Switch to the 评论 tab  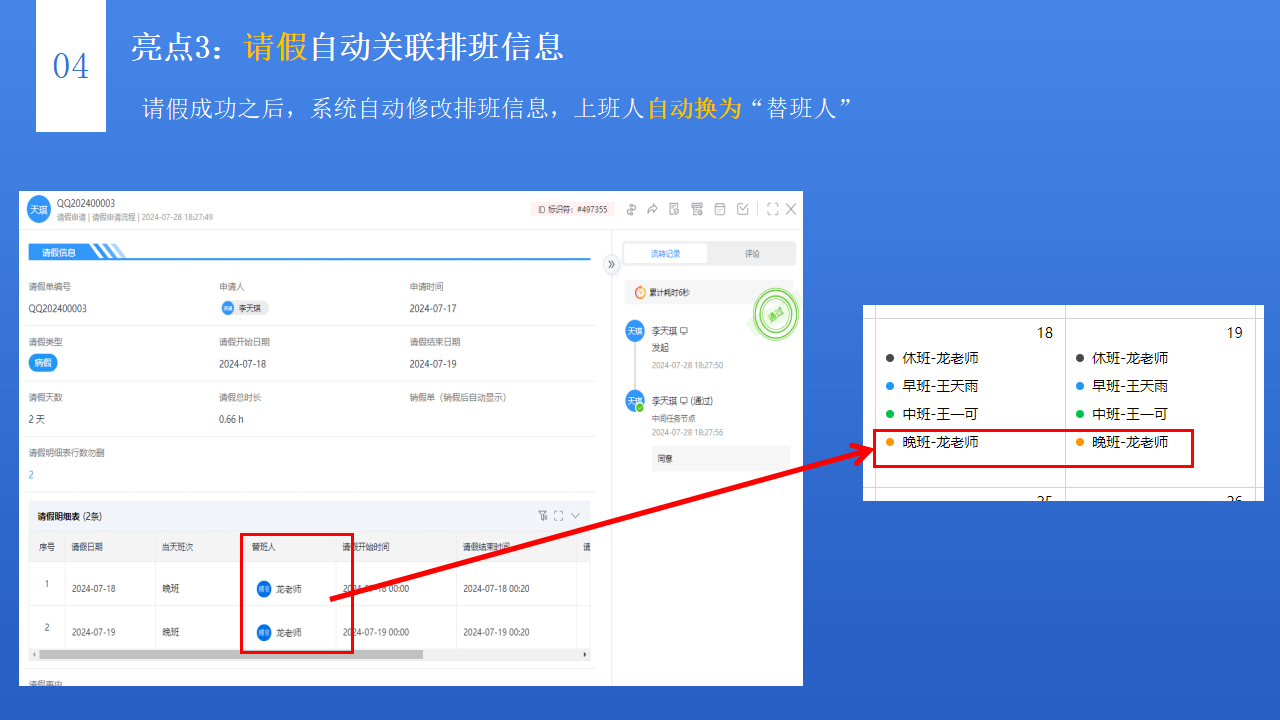tap(751, 253)
